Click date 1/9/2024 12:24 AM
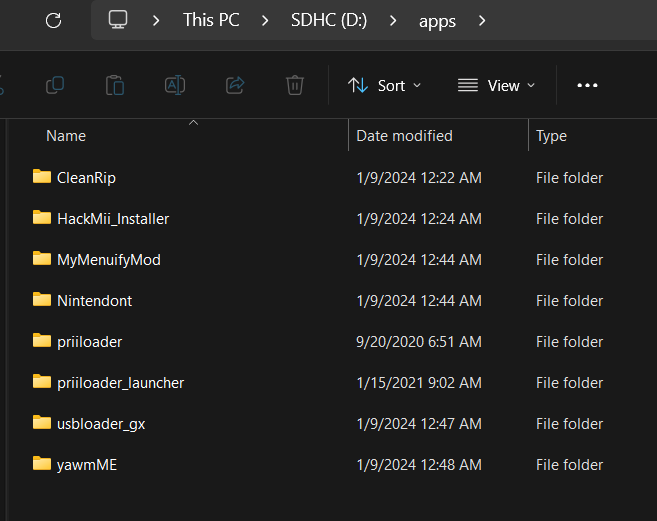Viewport: 657px width, 521px height. [x=419, y=219]
